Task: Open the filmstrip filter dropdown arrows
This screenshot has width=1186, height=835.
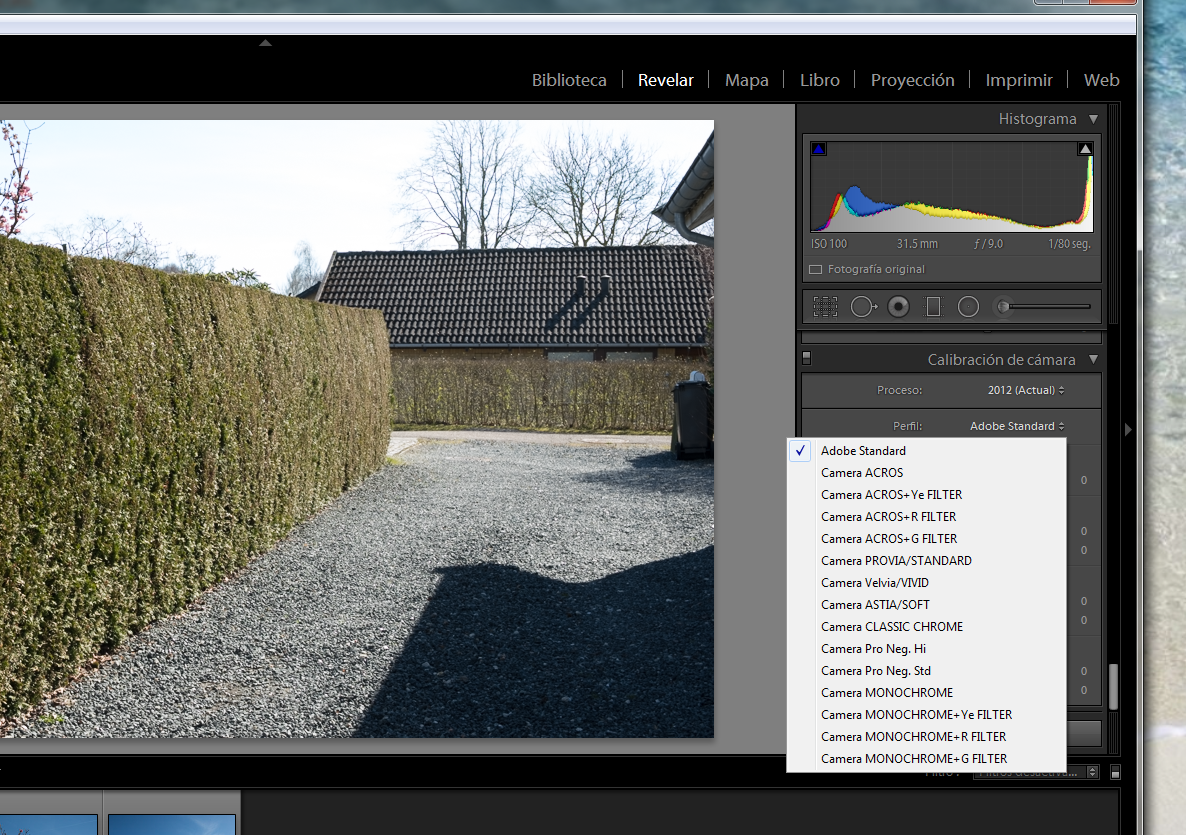Action: (x=1092, y=772)
